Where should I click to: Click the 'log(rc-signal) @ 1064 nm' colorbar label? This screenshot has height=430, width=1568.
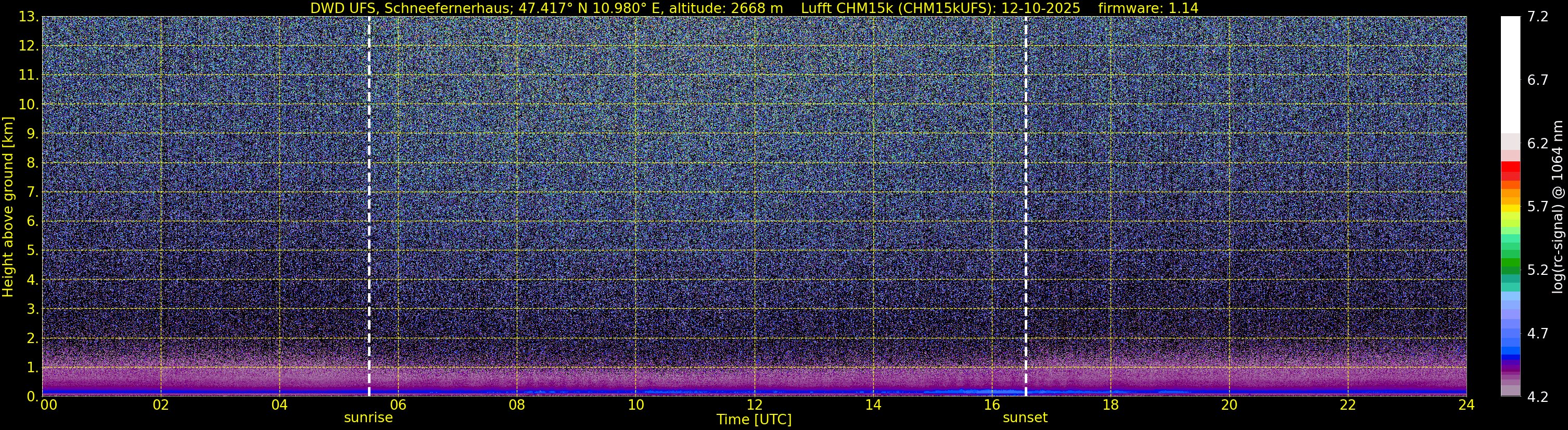click(1558, 206)
